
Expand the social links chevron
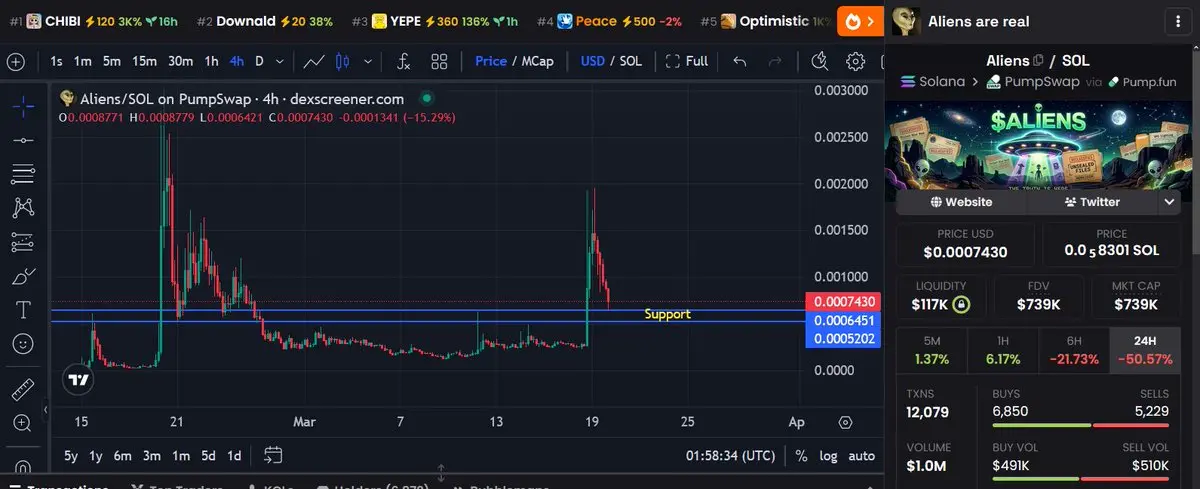pos(1169,201)
